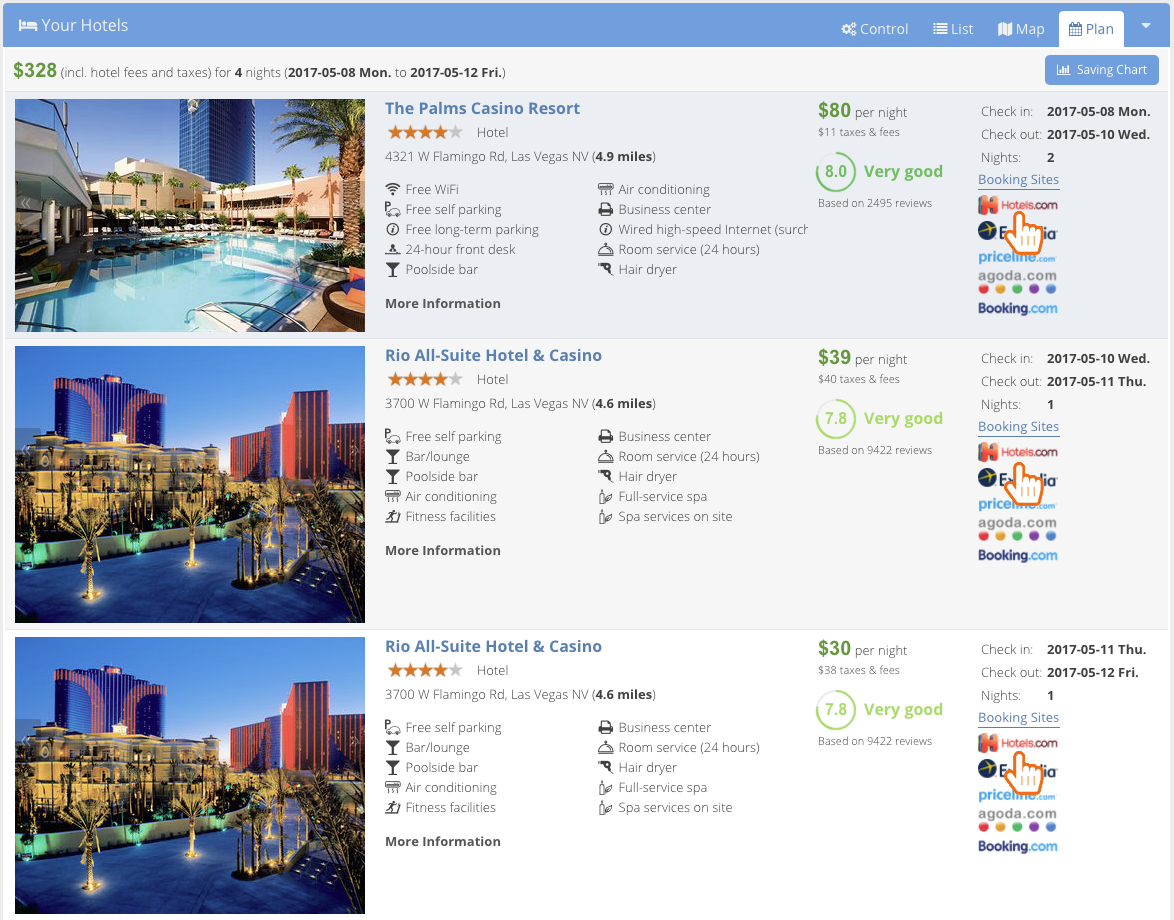This screenshot has height=920, width=1174.
Task: Select agoda.com for the $30 Rio night
Action: coord(1018,820)
